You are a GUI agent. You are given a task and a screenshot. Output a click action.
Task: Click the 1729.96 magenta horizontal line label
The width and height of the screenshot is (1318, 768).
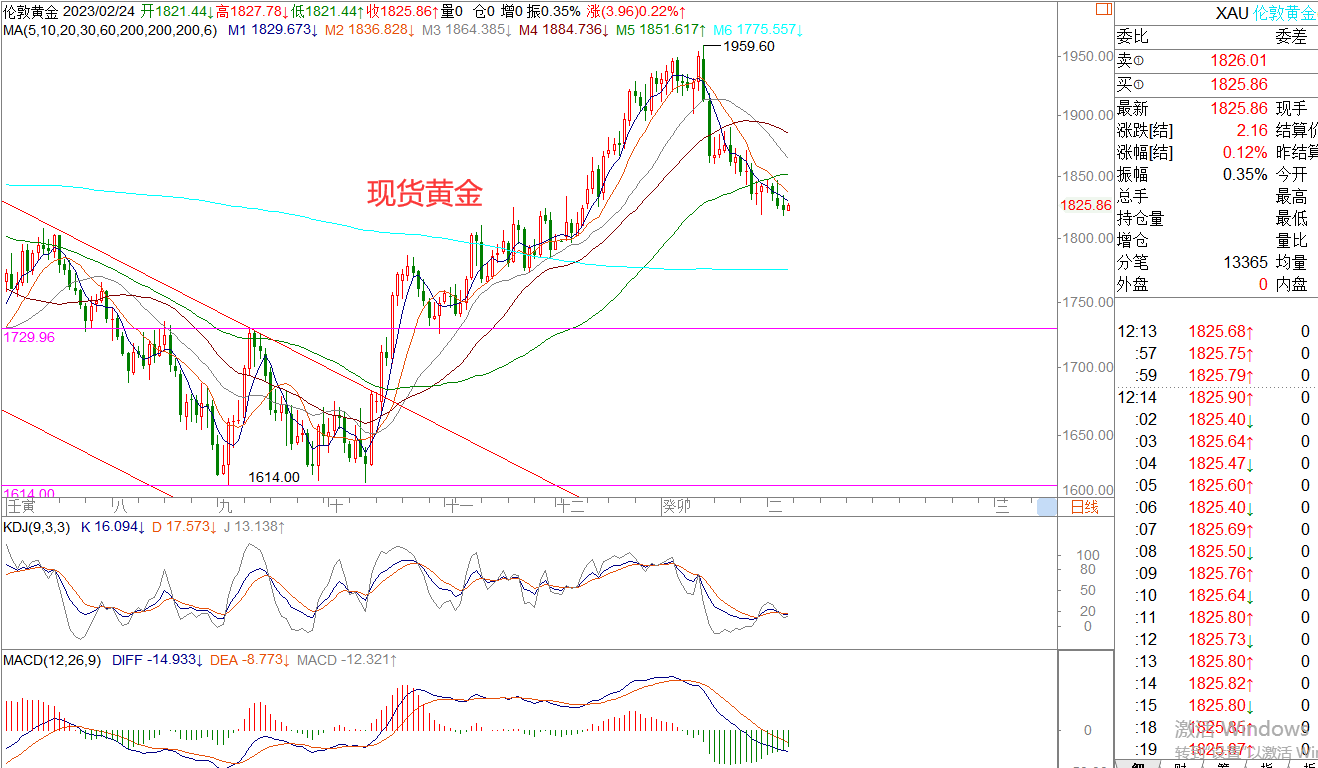(x=29, y=338)
